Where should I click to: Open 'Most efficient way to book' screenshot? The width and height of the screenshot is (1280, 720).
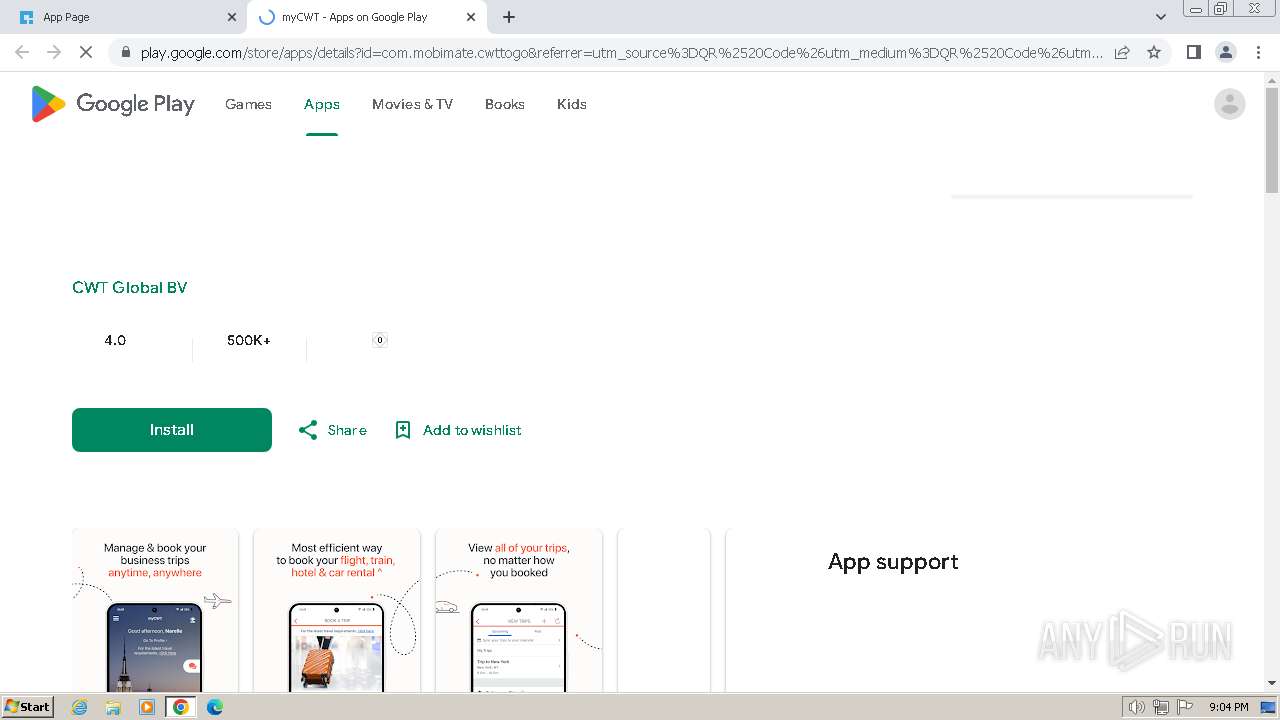337,610
